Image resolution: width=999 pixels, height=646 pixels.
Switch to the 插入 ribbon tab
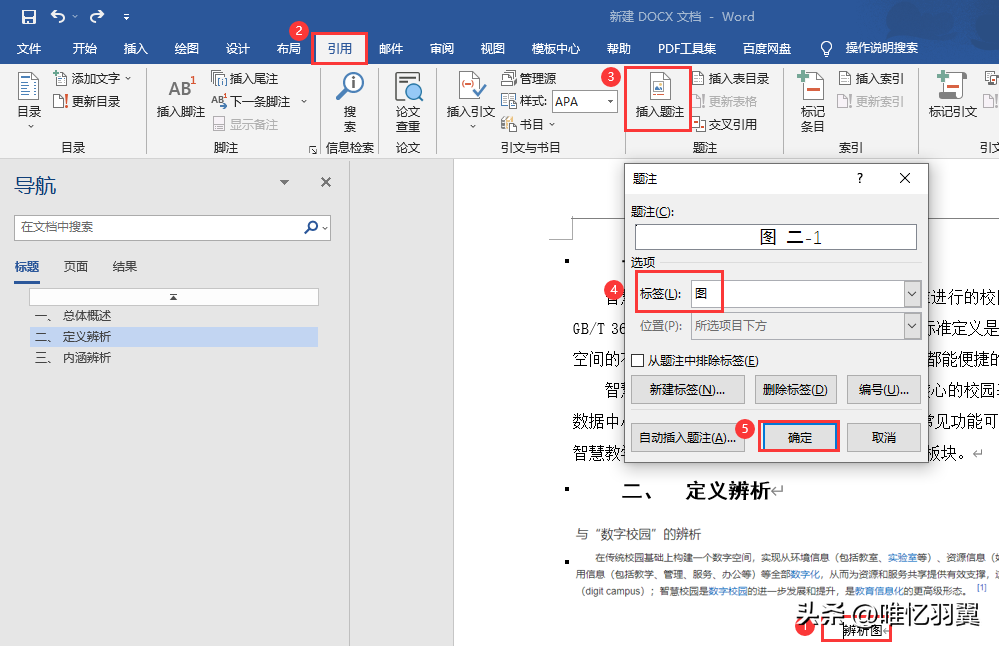(135, 48)
